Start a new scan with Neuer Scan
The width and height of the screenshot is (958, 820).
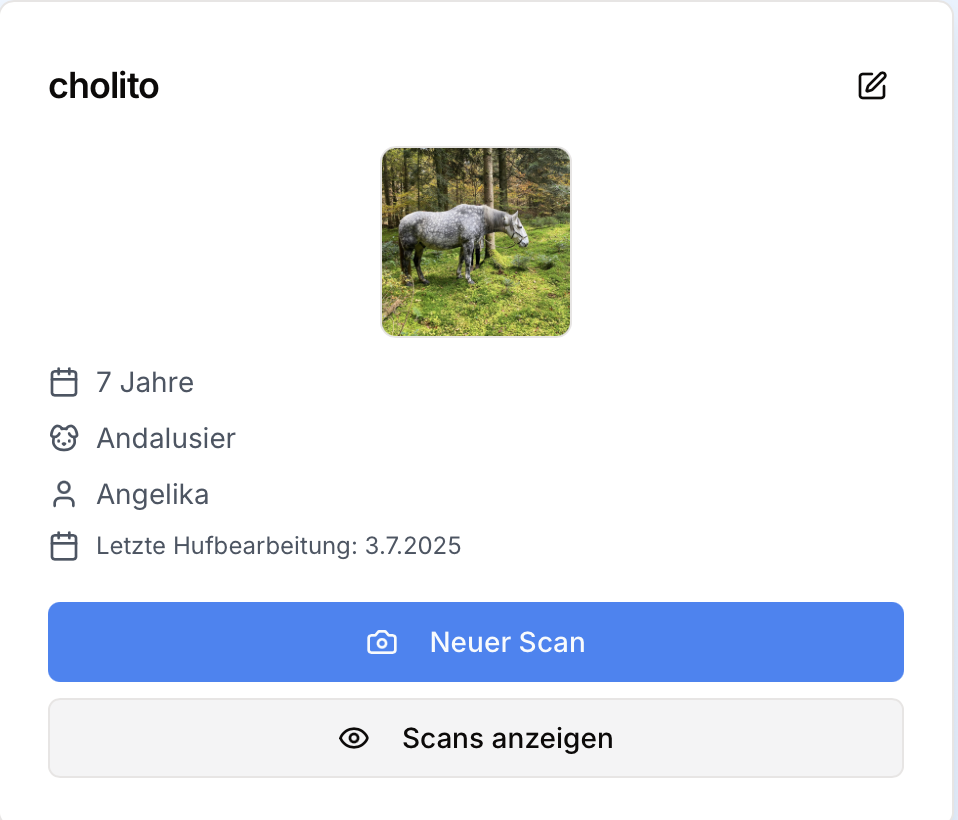coord(476,642)
